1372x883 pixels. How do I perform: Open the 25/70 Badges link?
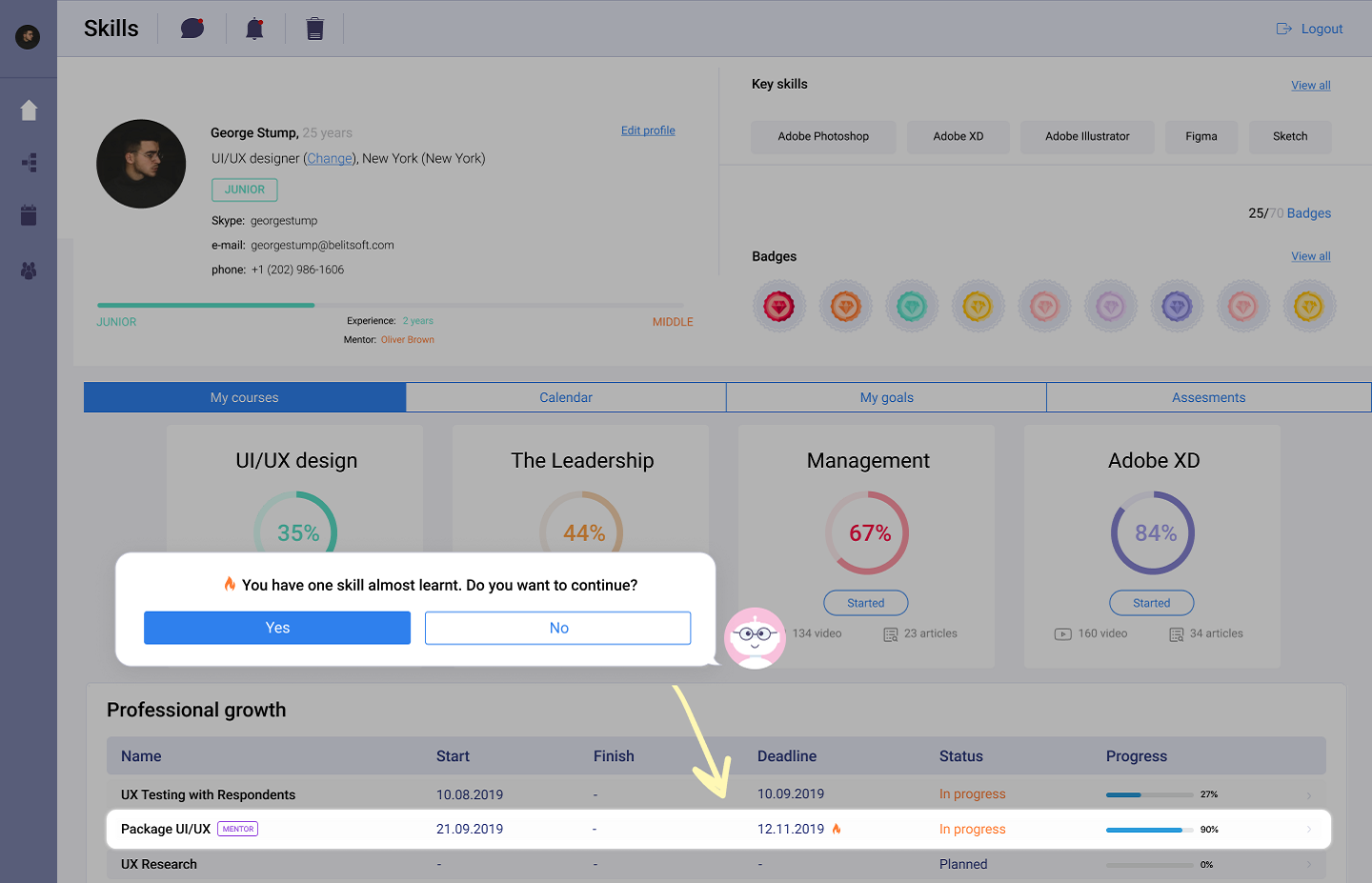click(x=1290, y=213)
